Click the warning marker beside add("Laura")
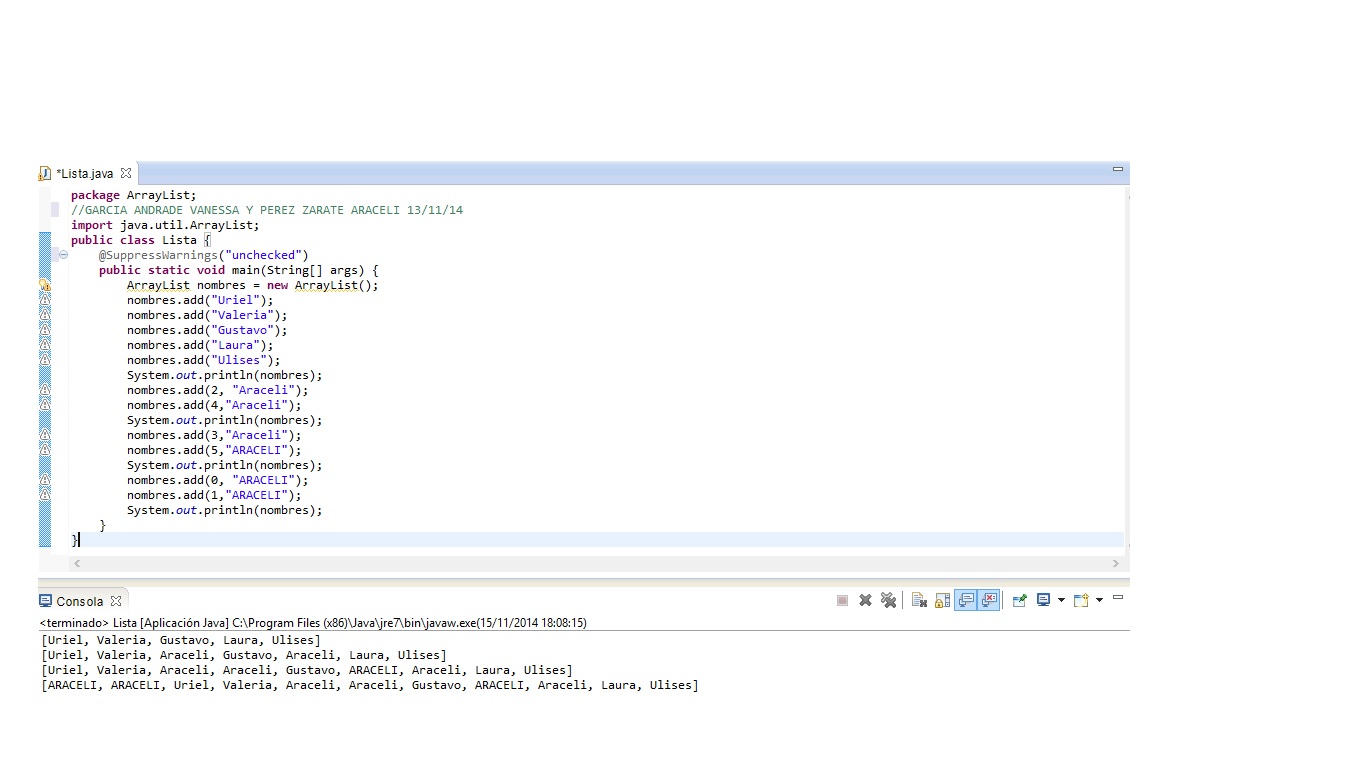 [x=45, y=345]
